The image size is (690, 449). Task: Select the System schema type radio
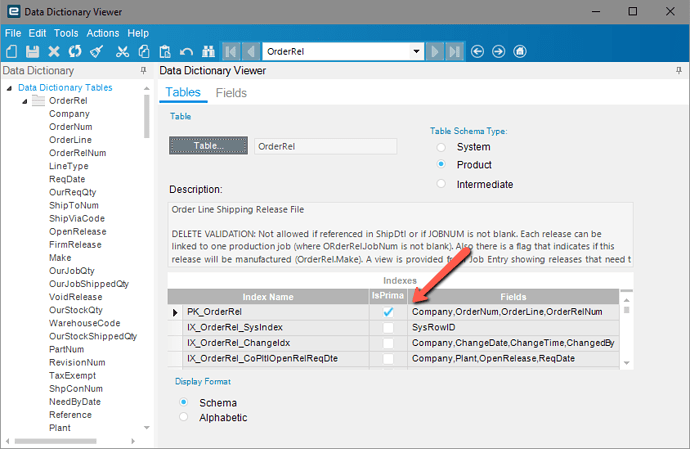tap(441, 147)
